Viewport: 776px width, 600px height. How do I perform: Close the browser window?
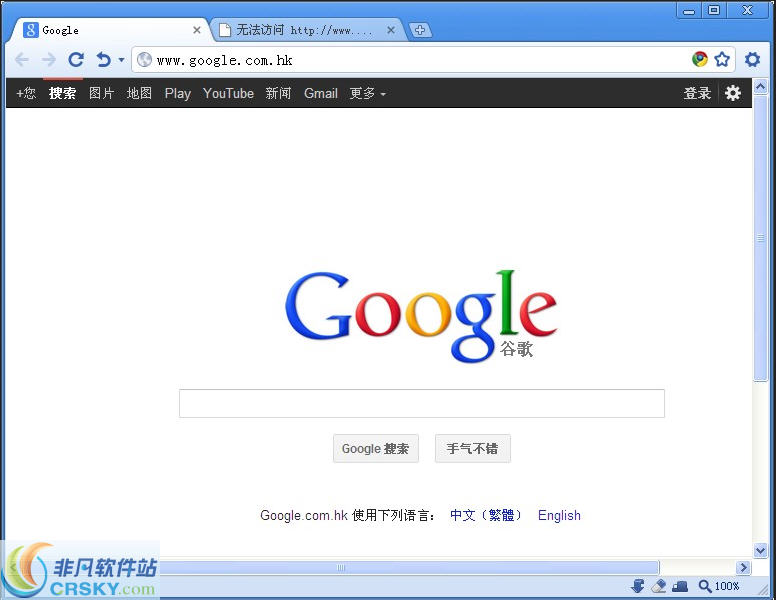click(747, 10)
